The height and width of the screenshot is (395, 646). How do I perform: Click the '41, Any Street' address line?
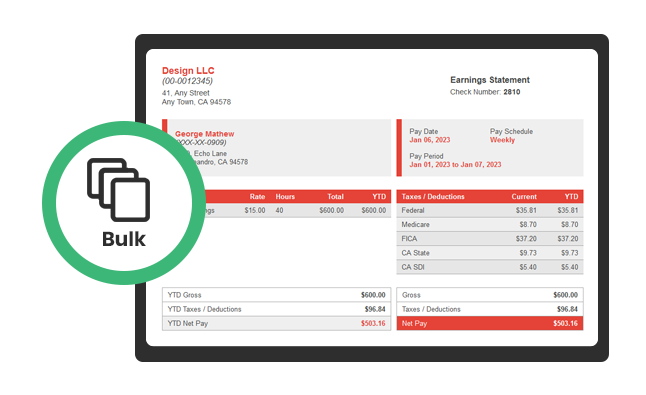186,93
